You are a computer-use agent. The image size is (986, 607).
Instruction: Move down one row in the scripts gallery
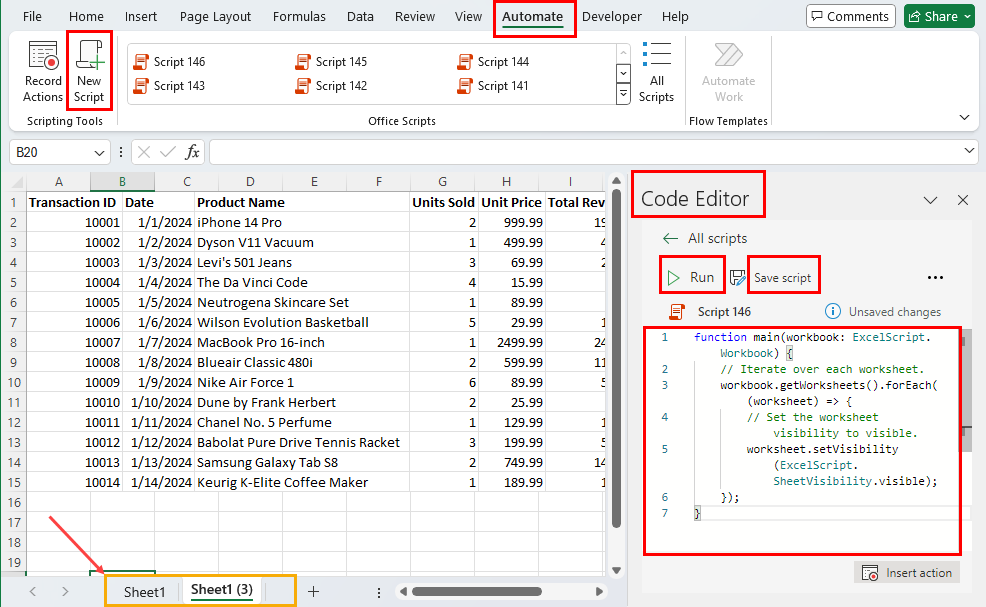pos(623,74)
